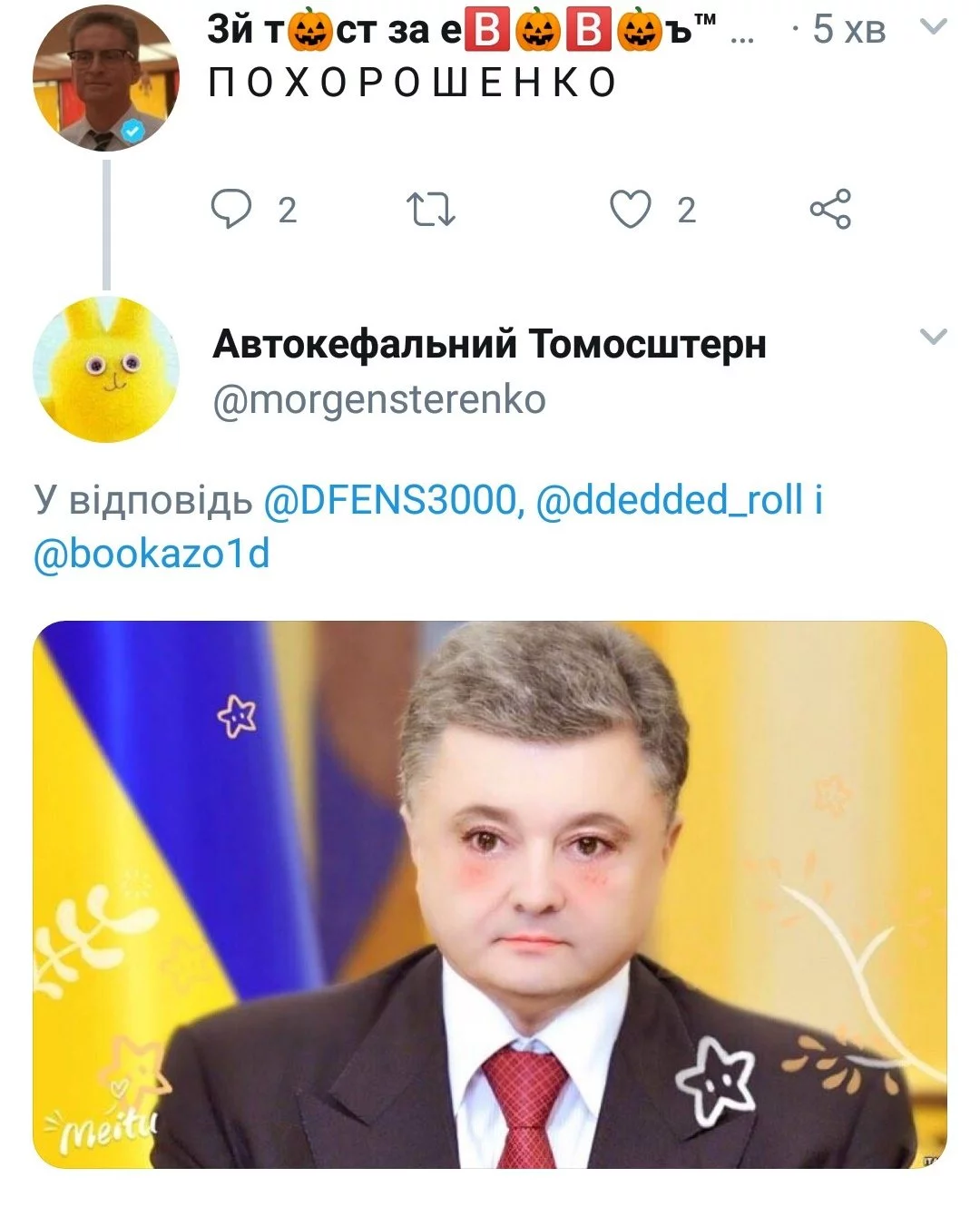Click the @morgensterenko handle

(x=378, y=399)
